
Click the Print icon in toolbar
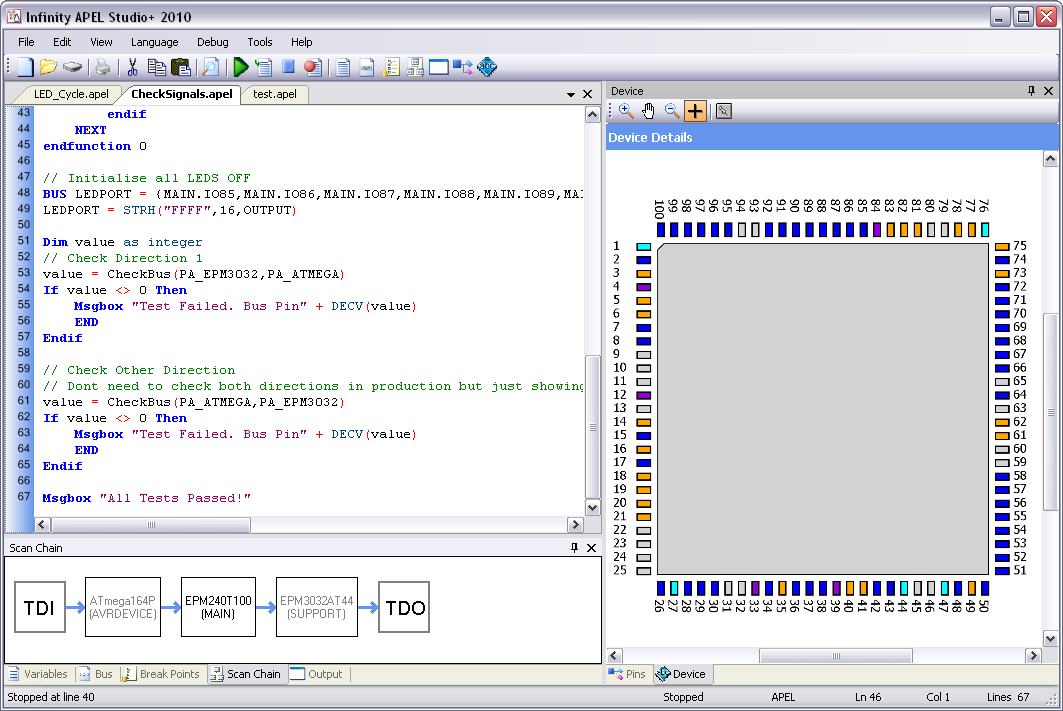point(102,67)
